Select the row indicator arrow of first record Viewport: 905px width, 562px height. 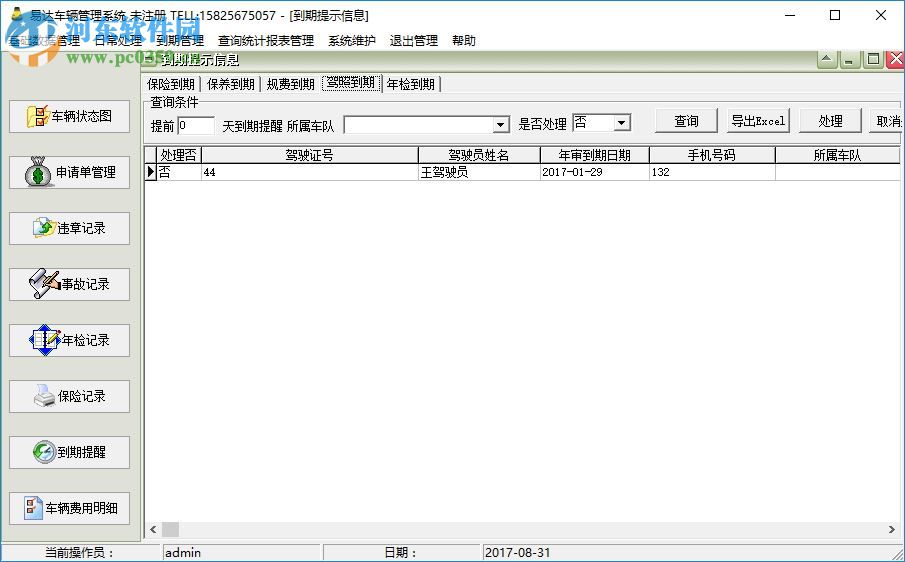pyautogui.click(x=151, y=172)
